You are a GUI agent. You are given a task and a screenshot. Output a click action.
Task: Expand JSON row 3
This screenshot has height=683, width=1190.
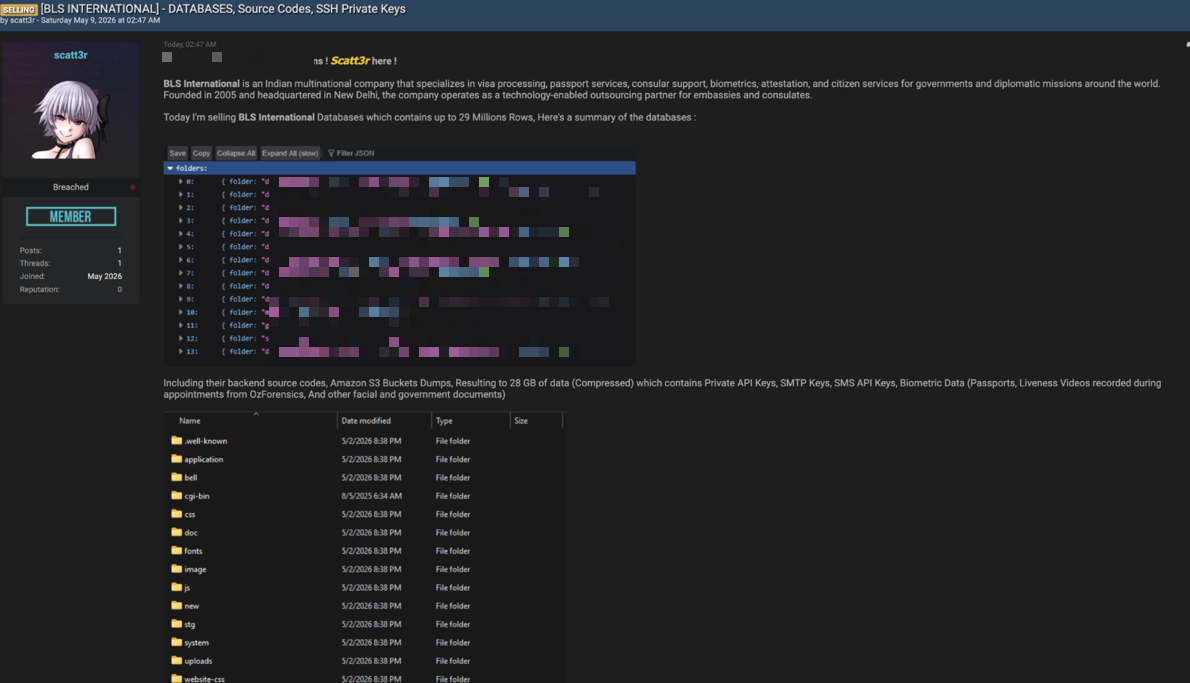[x=181, y=221]
